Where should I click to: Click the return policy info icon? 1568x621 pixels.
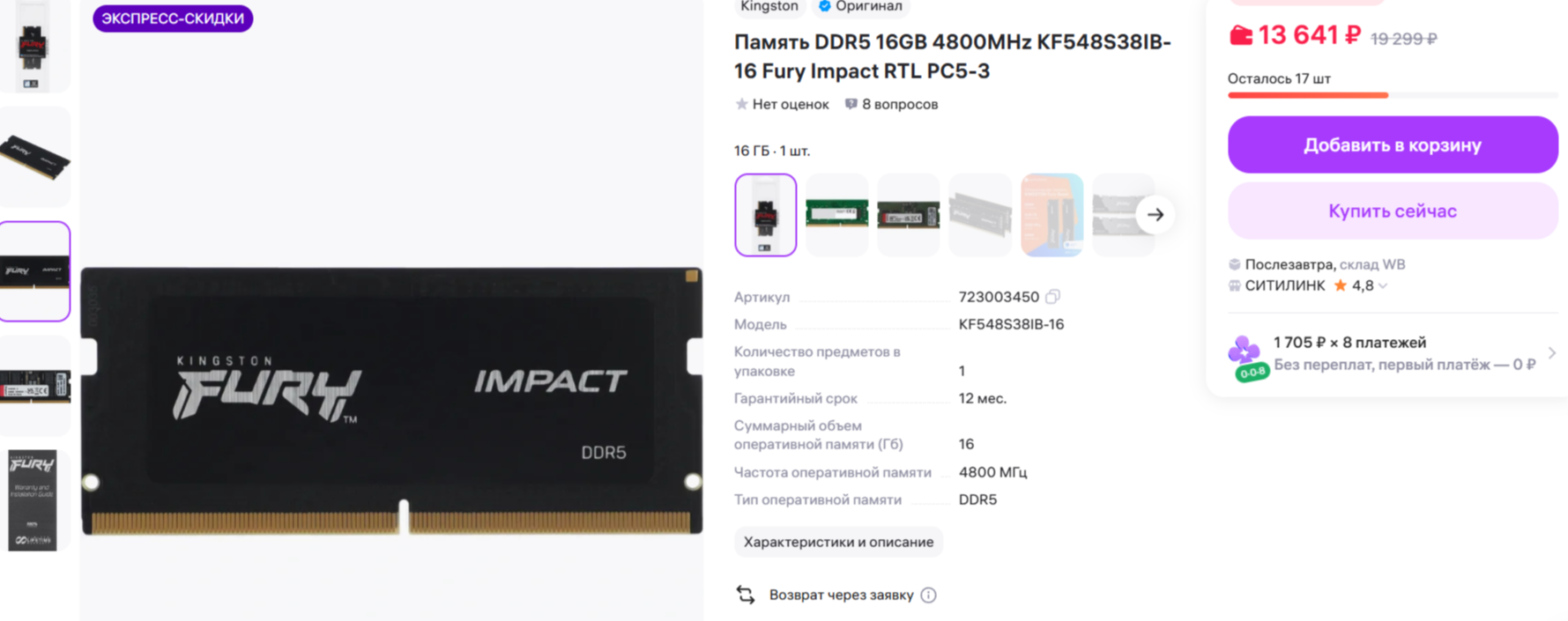928,595
